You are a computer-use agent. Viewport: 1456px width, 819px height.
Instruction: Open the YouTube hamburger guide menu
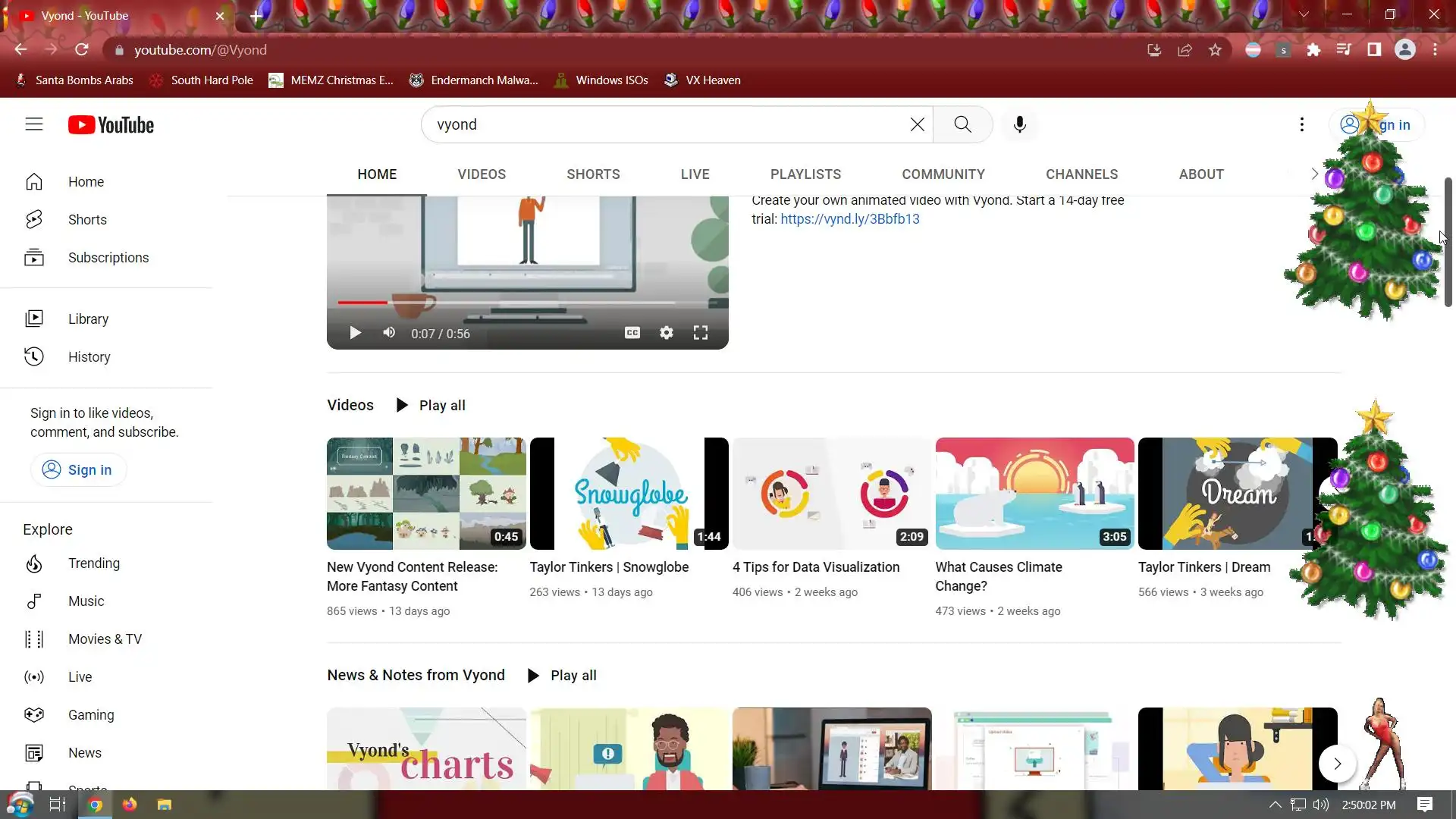tap(34, 124)
